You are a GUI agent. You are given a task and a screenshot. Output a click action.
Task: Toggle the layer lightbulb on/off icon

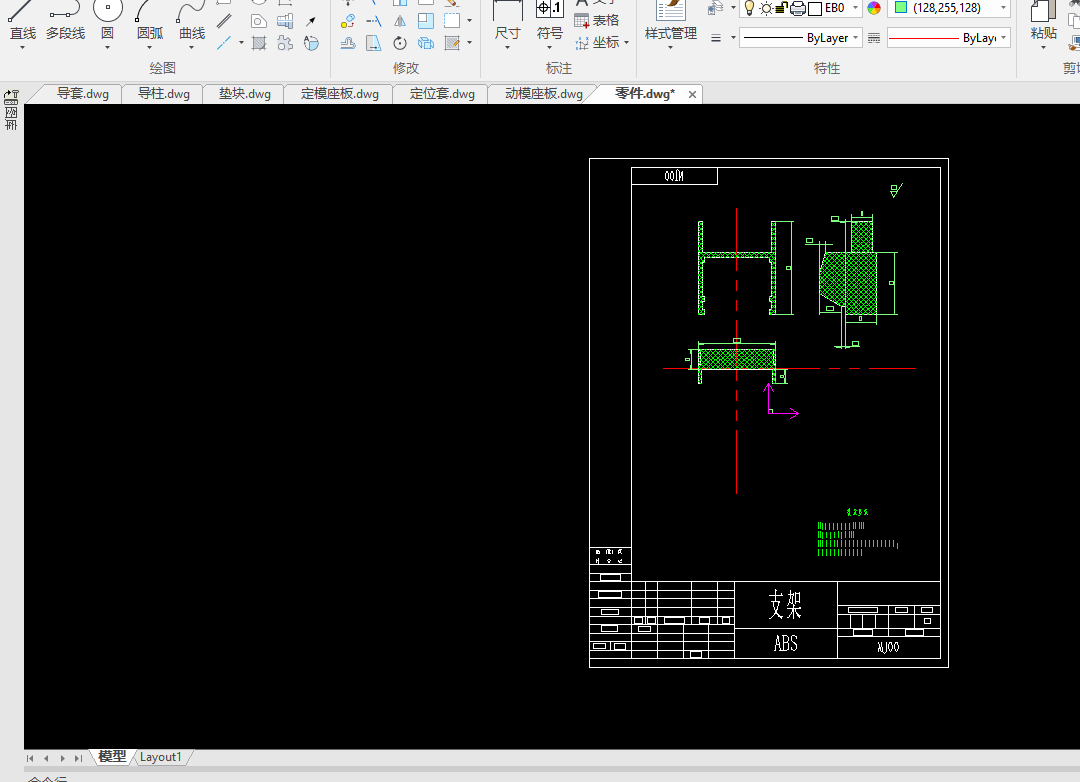[x=749, y=8]
